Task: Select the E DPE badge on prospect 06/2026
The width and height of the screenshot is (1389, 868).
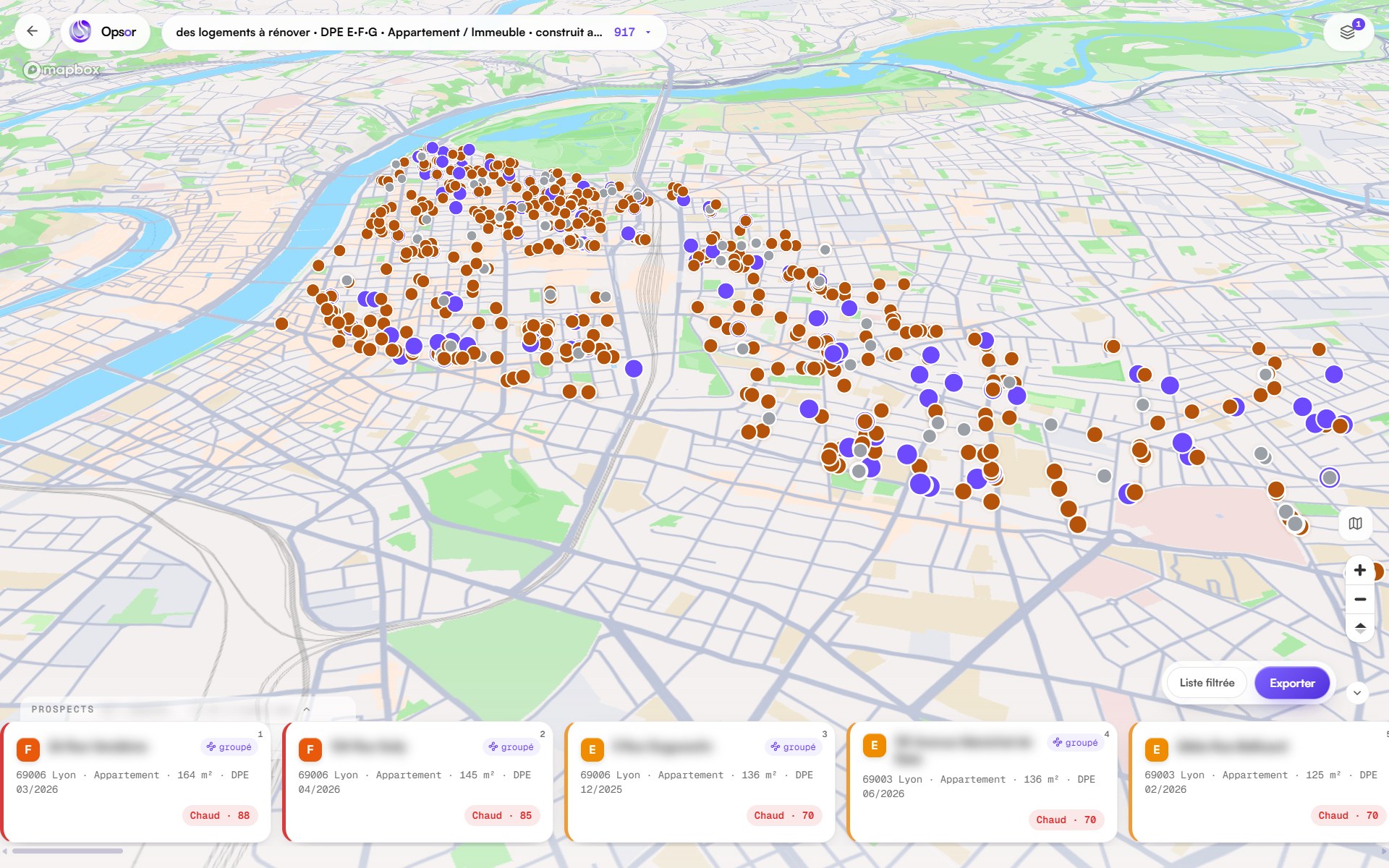Action: (875, 745)
